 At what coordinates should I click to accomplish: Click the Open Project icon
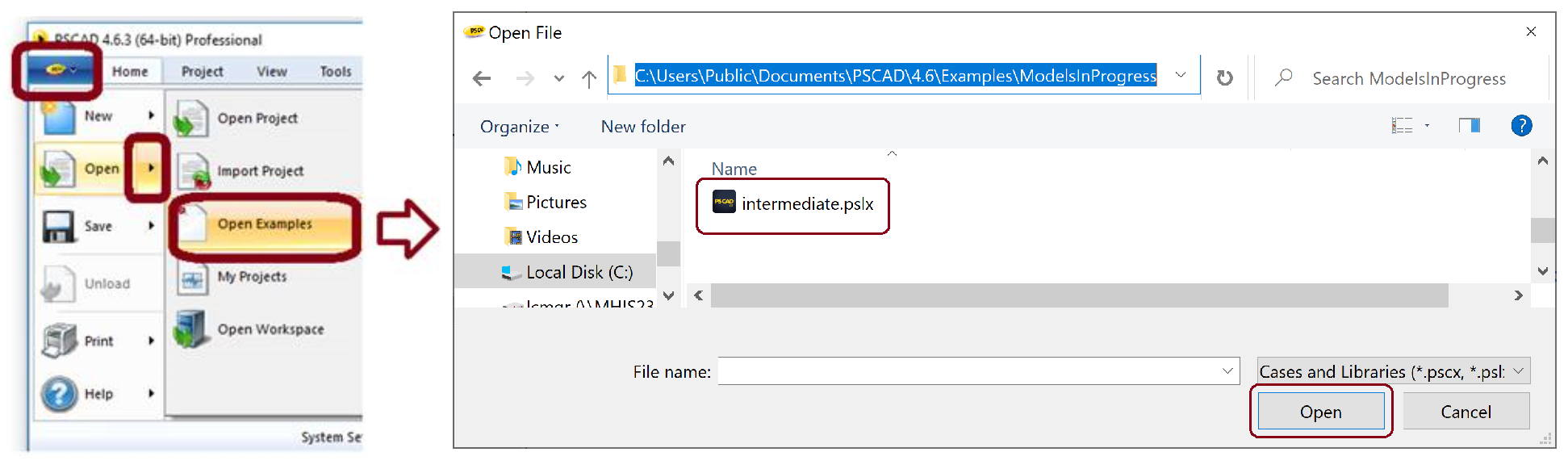(x=191, y=119)
